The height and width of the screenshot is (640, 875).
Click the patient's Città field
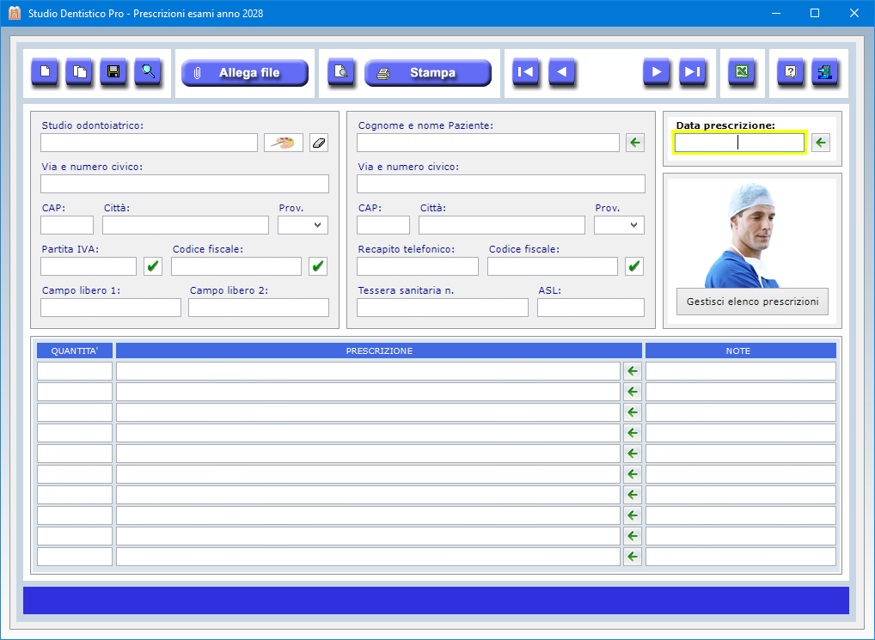[x=502, y=225]
